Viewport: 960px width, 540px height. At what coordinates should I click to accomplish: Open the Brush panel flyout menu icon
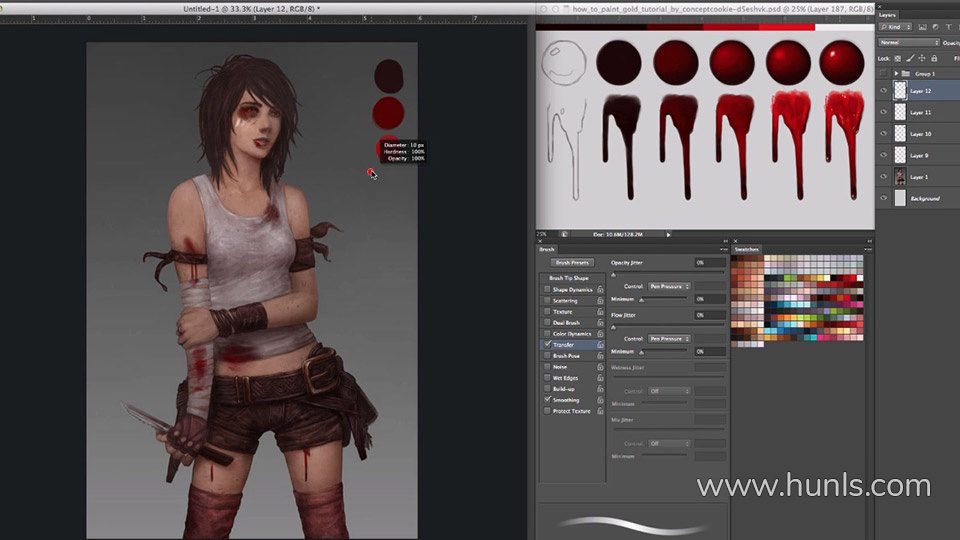[724, 249]
